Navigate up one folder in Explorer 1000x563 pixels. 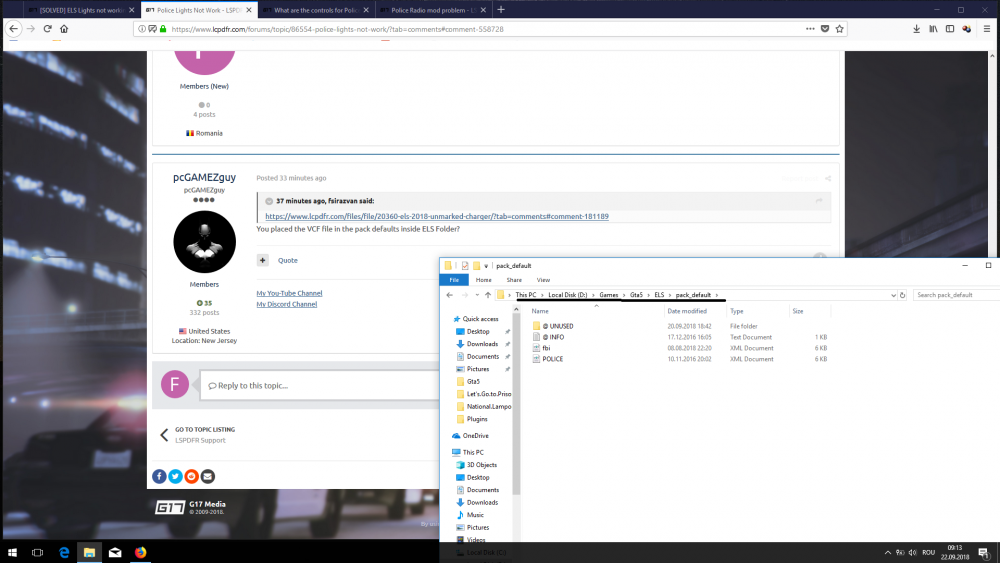(x=488, y=295)
